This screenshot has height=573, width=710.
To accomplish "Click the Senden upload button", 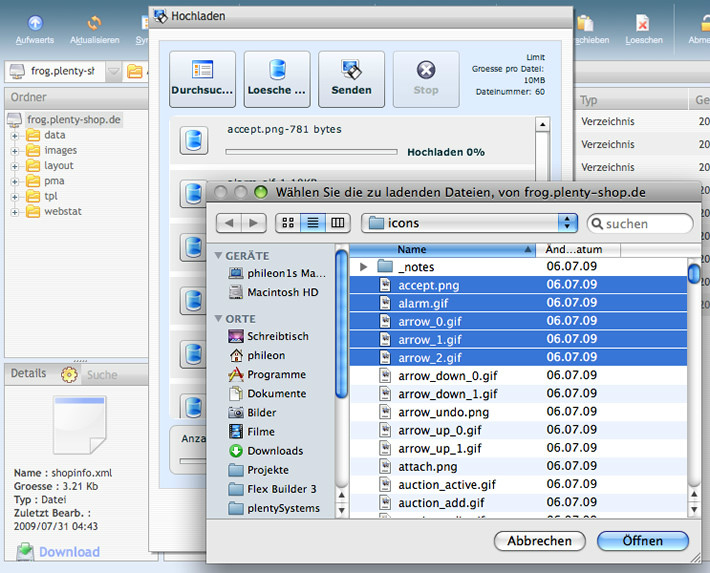I will (x=351, y=79).
